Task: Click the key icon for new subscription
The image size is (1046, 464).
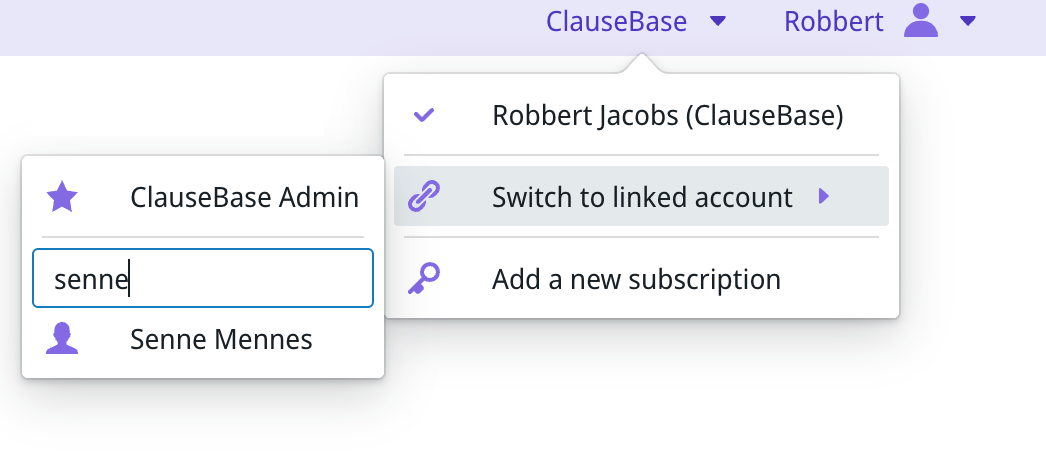Action: click(x=424, y=279)
